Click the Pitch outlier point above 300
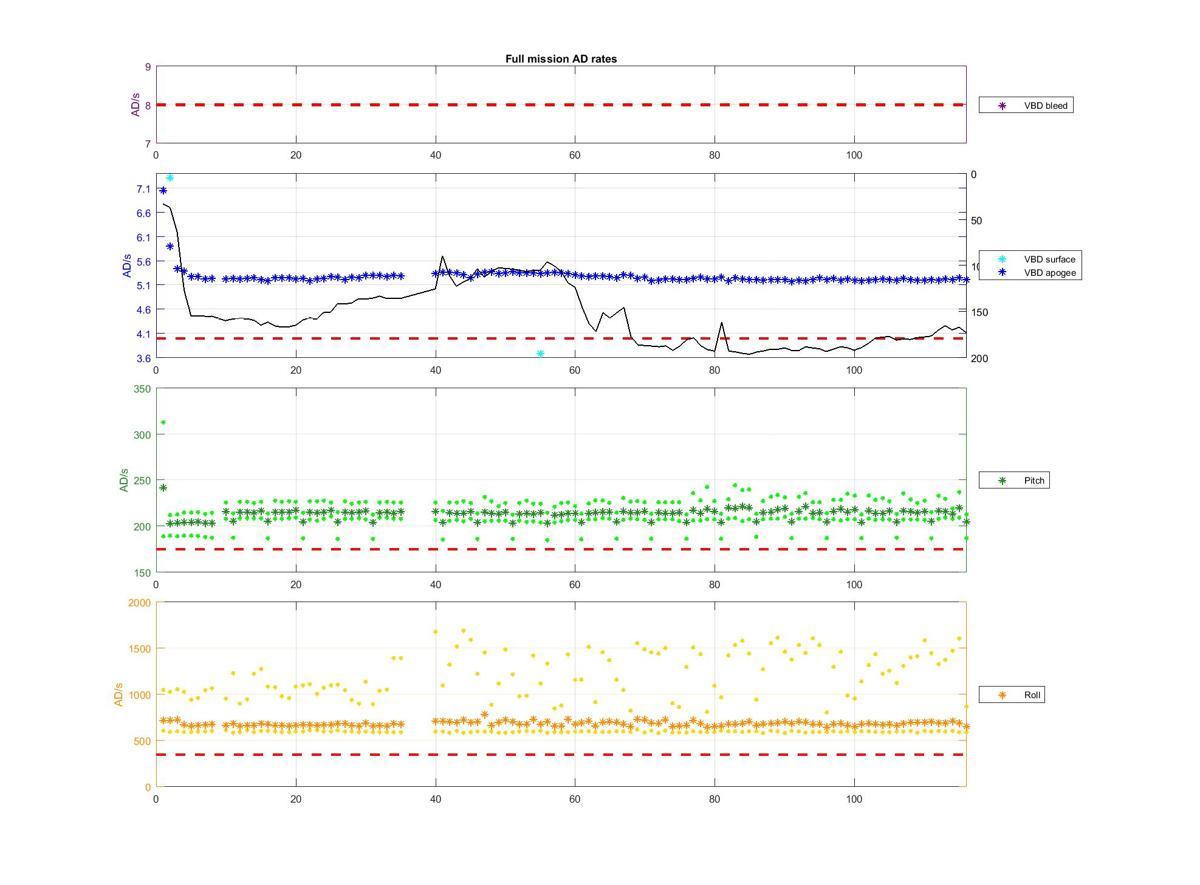Screen dimensions: 1200x885 (x=163, y=422)
